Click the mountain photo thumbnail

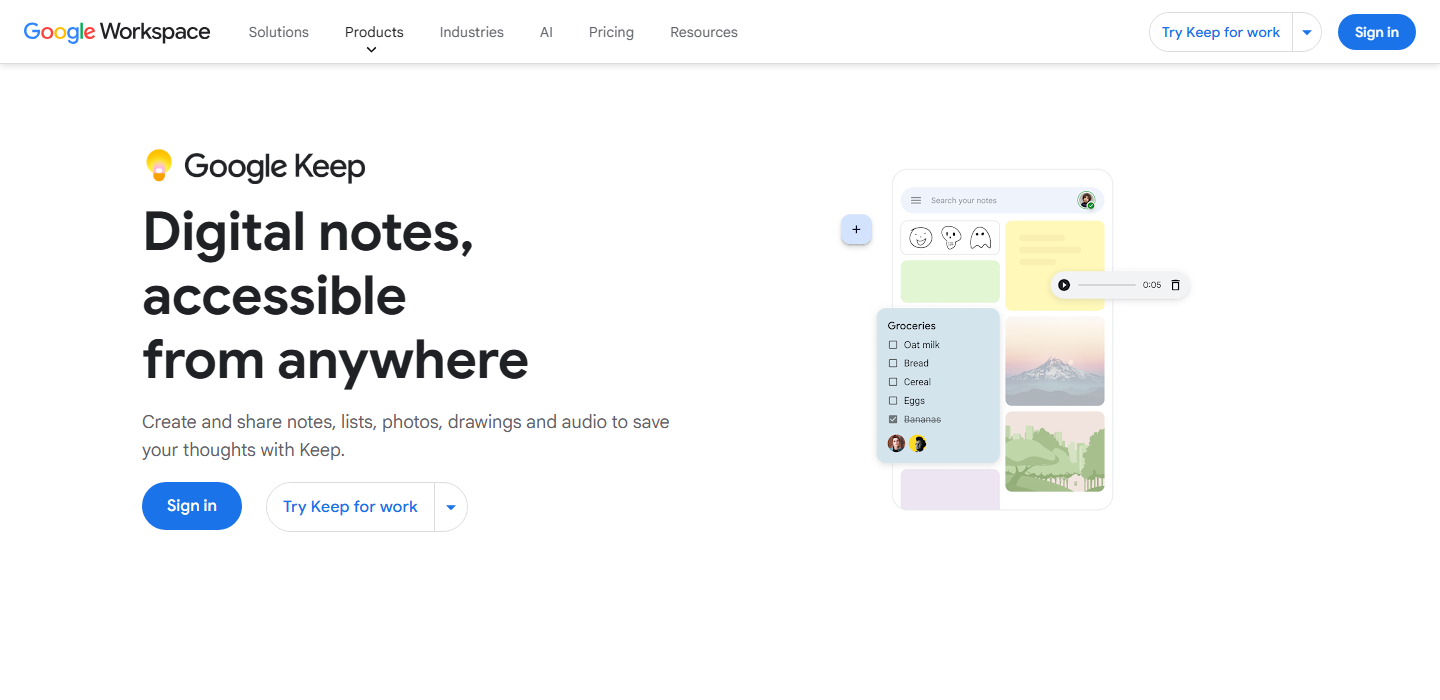click(1055, 361)
